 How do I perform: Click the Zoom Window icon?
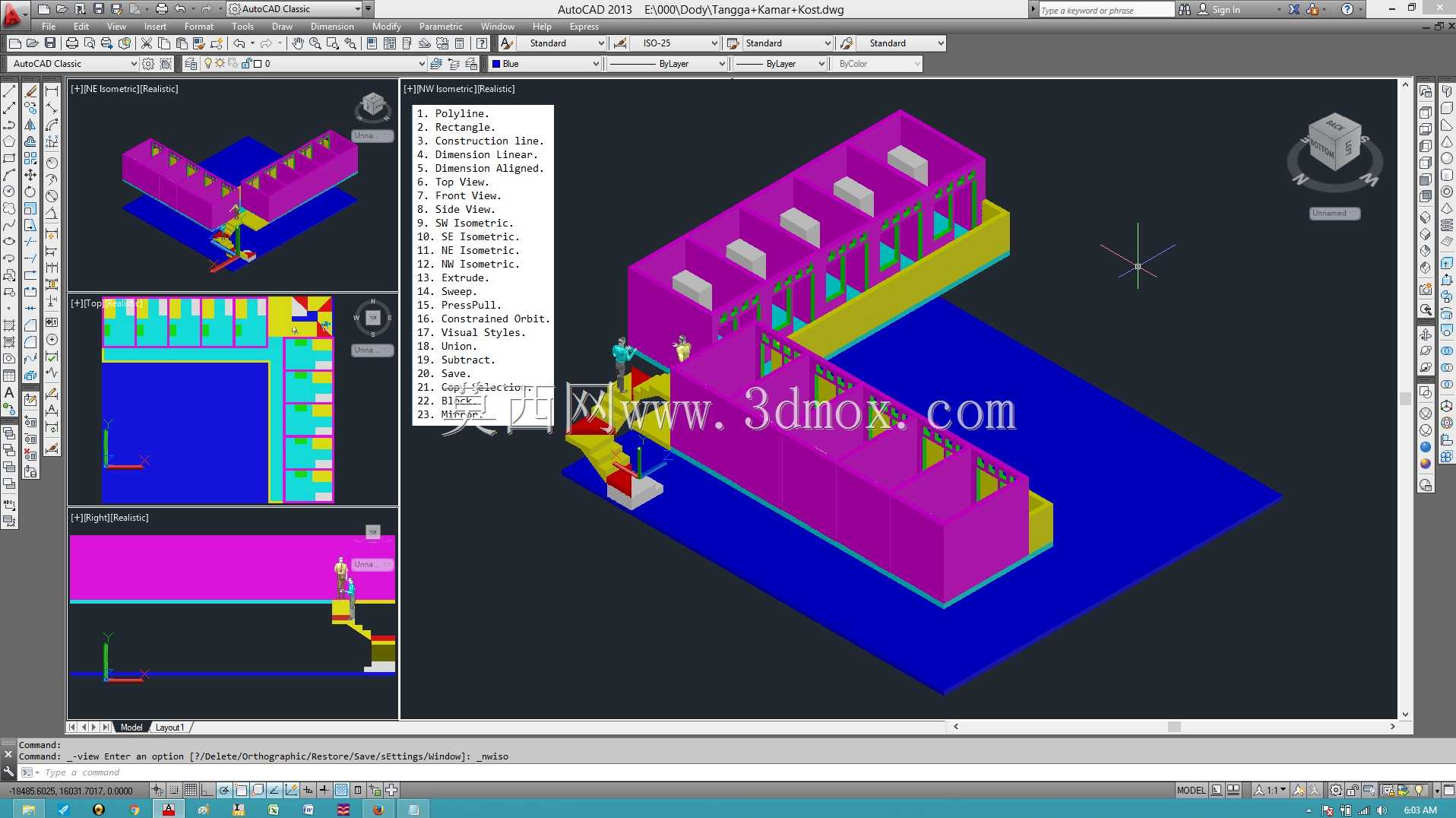coord(332,43)
